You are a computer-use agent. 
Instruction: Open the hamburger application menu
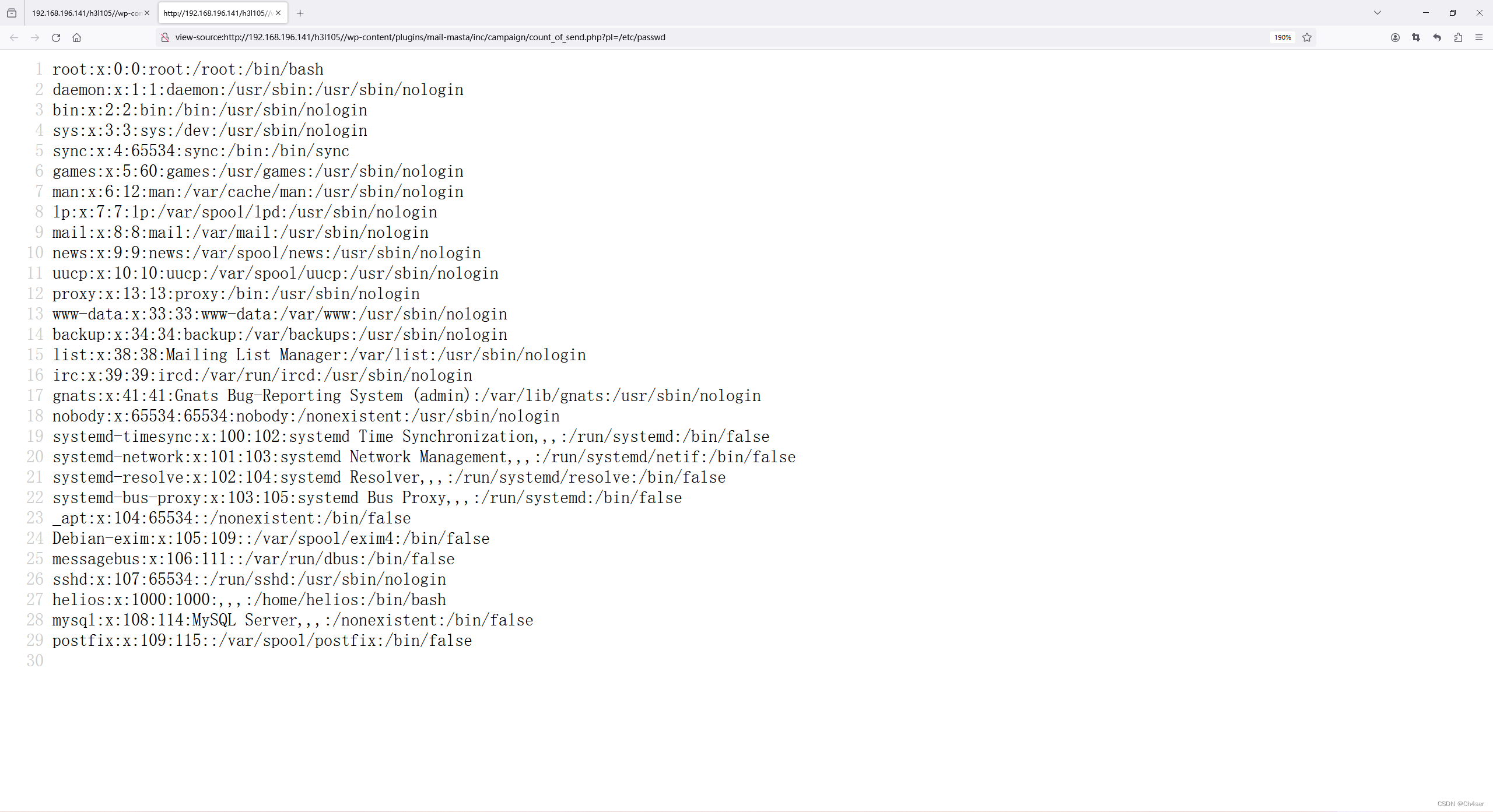coord(1480,37)
